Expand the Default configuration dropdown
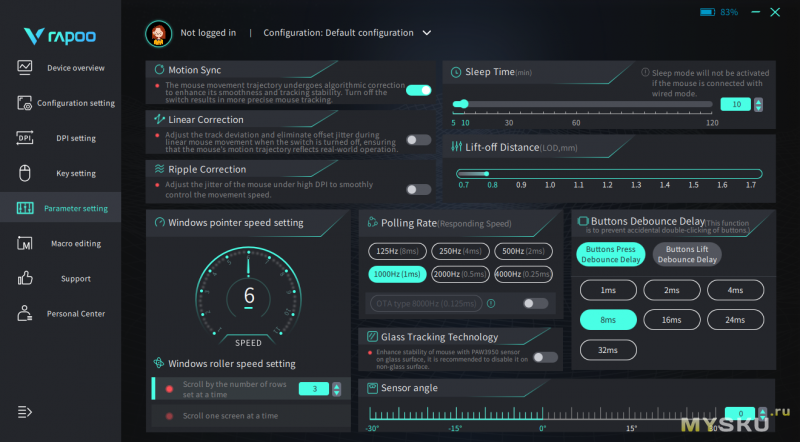The image size is (800, 442). click(x=427, y=32)
